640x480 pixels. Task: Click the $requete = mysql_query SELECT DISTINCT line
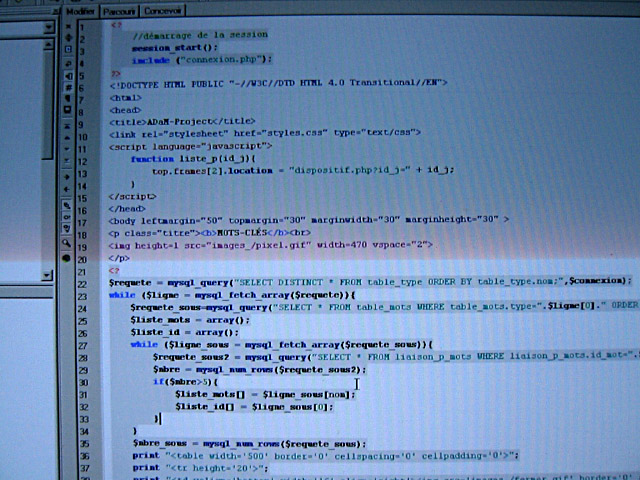[370, 282]
